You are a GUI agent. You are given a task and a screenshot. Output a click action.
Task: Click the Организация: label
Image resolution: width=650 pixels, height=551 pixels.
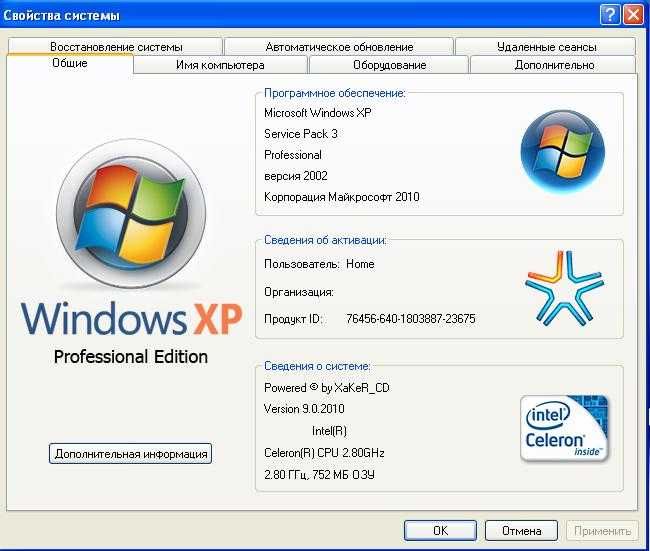299,292
